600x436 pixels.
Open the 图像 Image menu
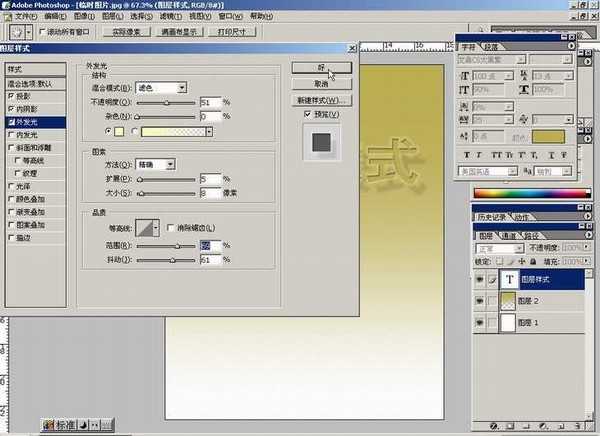(84, 16)
